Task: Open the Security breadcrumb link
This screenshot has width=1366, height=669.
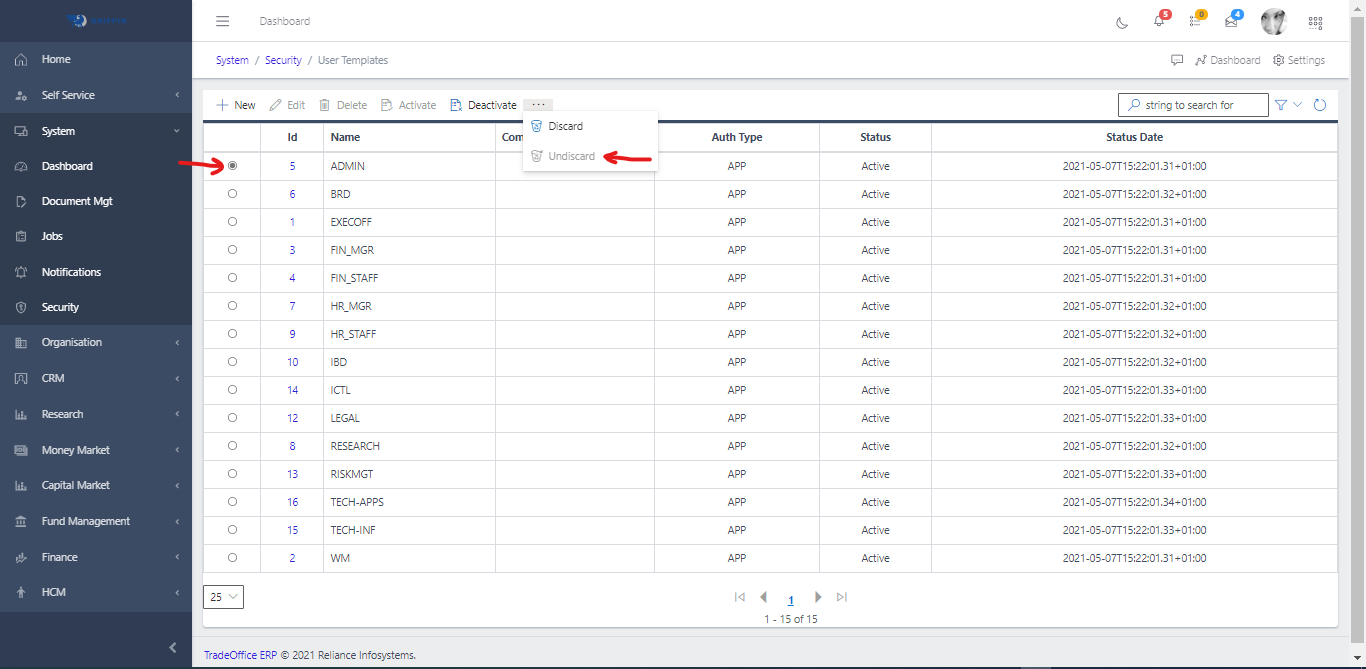Action: coord(283,60)
